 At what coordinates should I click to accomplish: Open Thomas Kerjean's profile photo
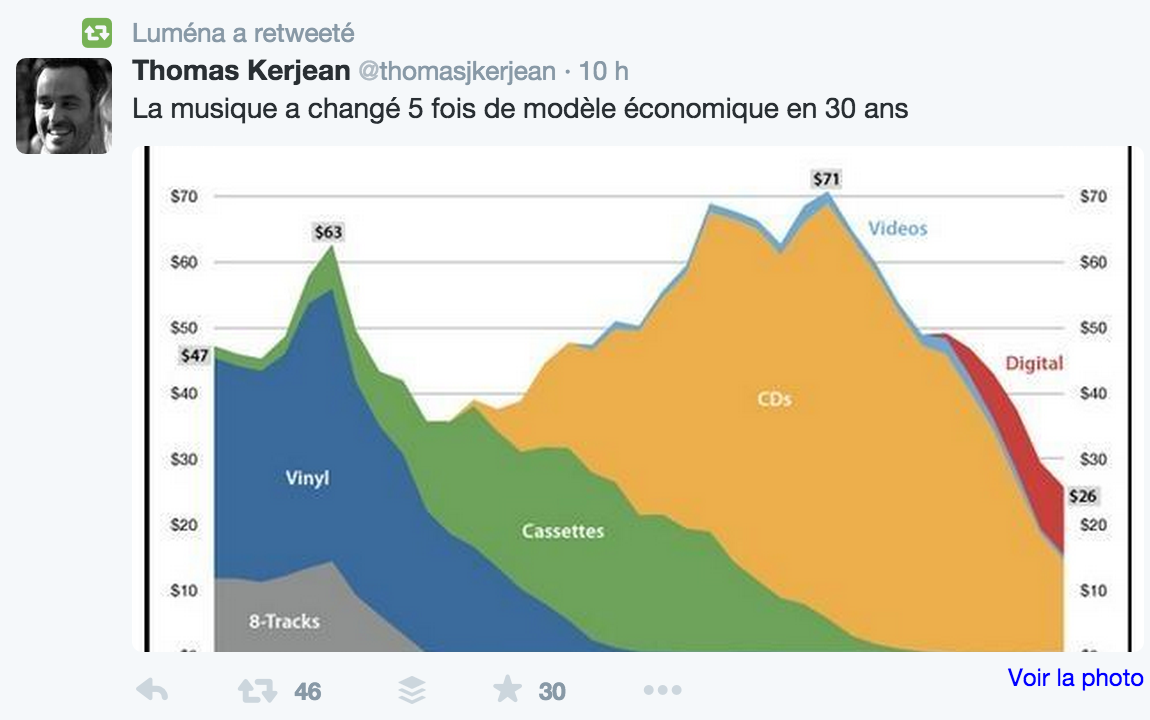pyautogui.click(x=64, y=106)
